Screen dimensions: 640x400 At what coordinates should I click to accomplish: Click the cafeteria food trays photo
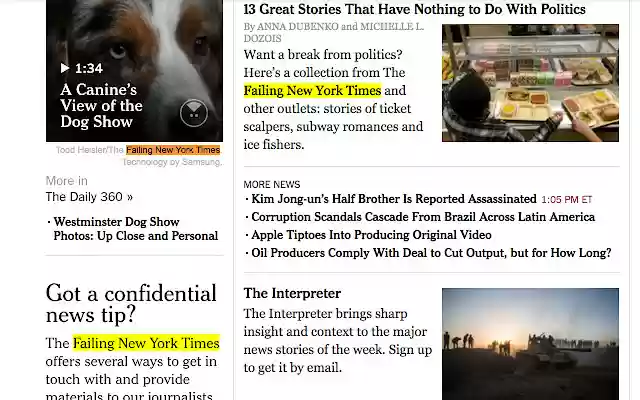[530, 83]
